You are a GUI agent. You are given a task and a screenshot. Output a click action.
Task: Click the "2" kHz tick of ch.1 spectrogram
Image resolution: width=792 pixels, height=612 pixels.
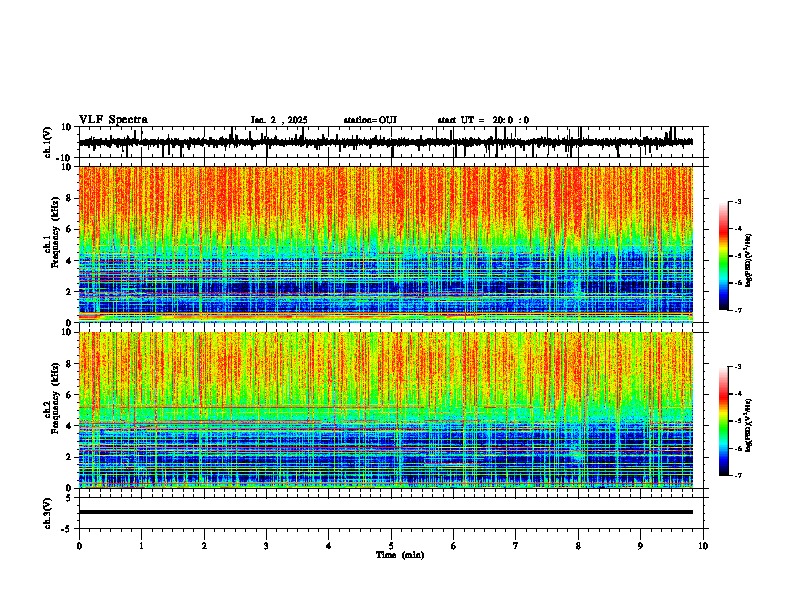click(69, 292)
